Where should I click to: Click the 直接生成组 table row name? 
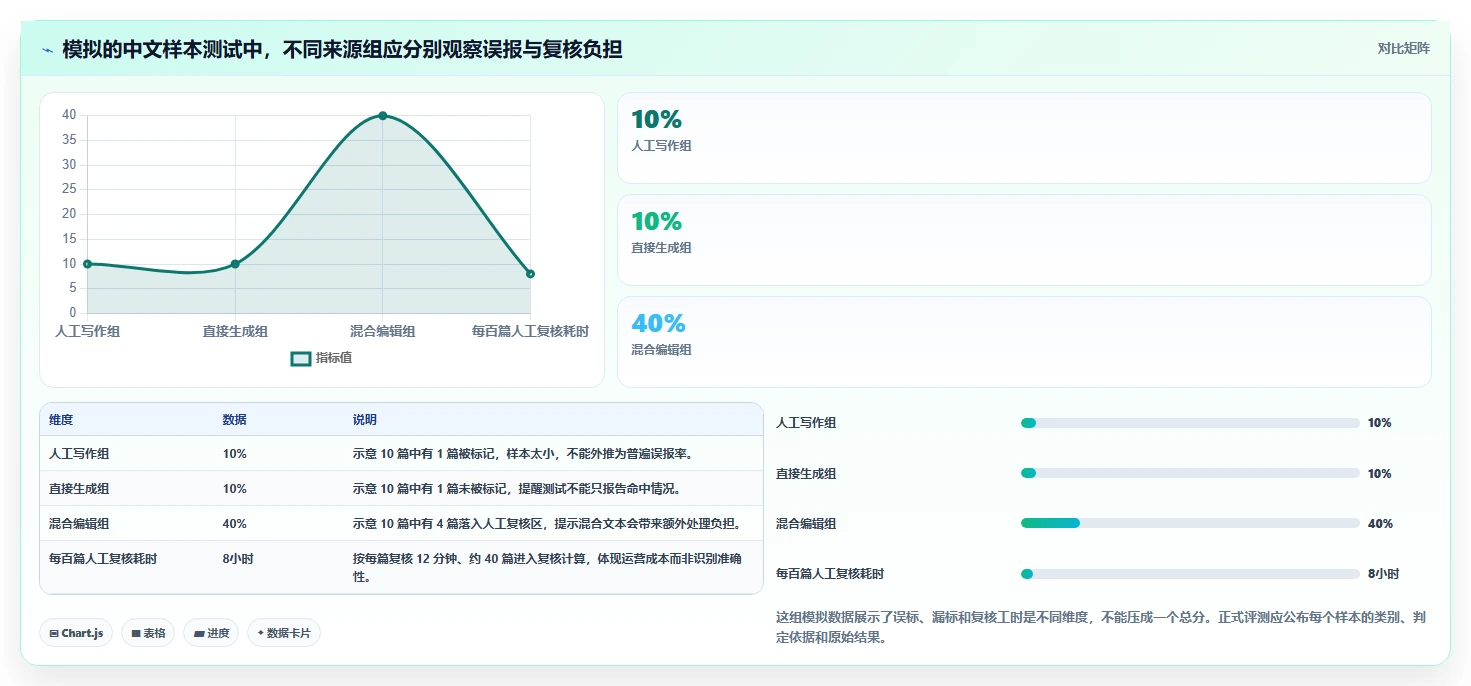(79, 489)
